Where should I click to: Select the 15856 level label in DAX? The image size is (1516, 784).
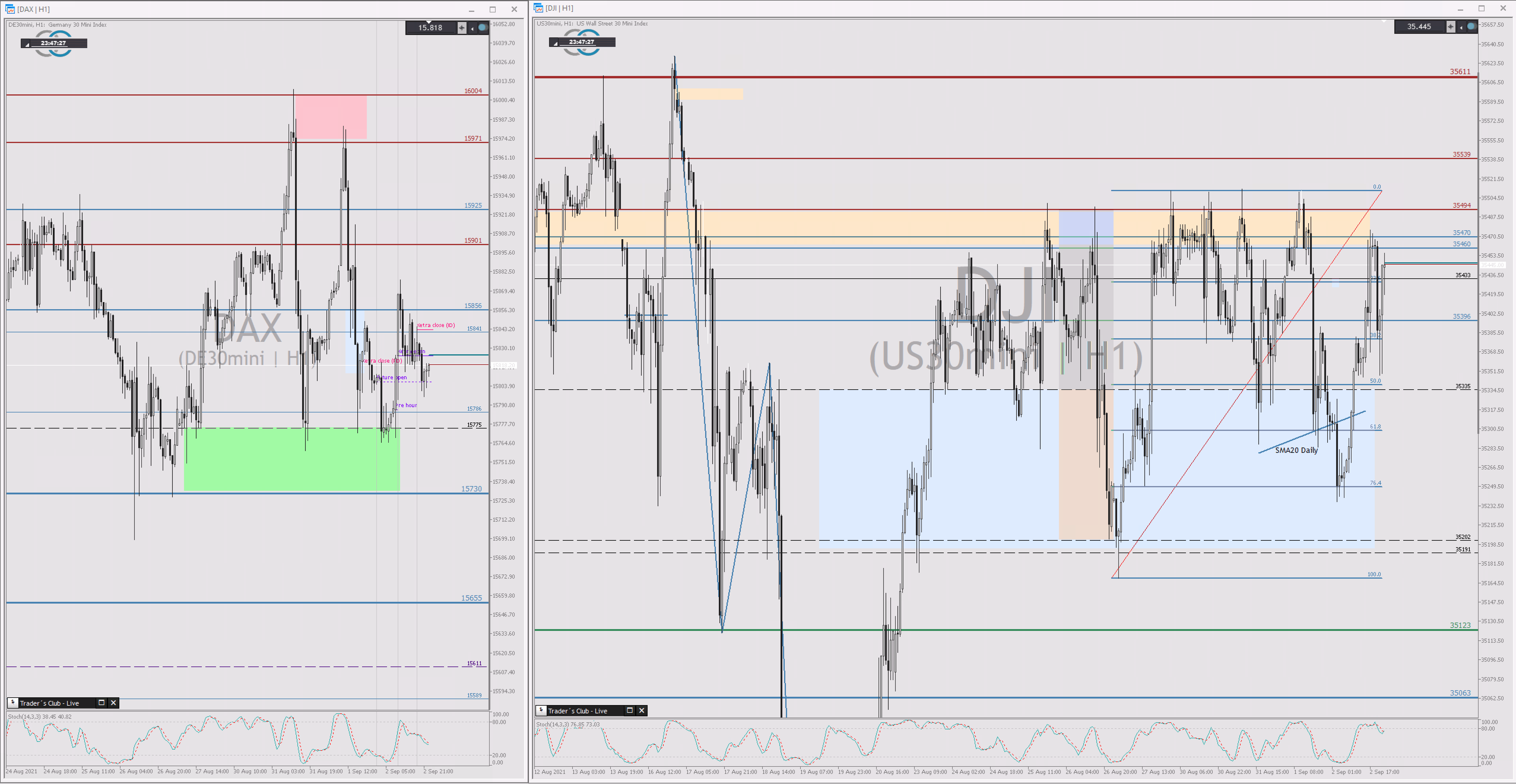click(473, 305)
